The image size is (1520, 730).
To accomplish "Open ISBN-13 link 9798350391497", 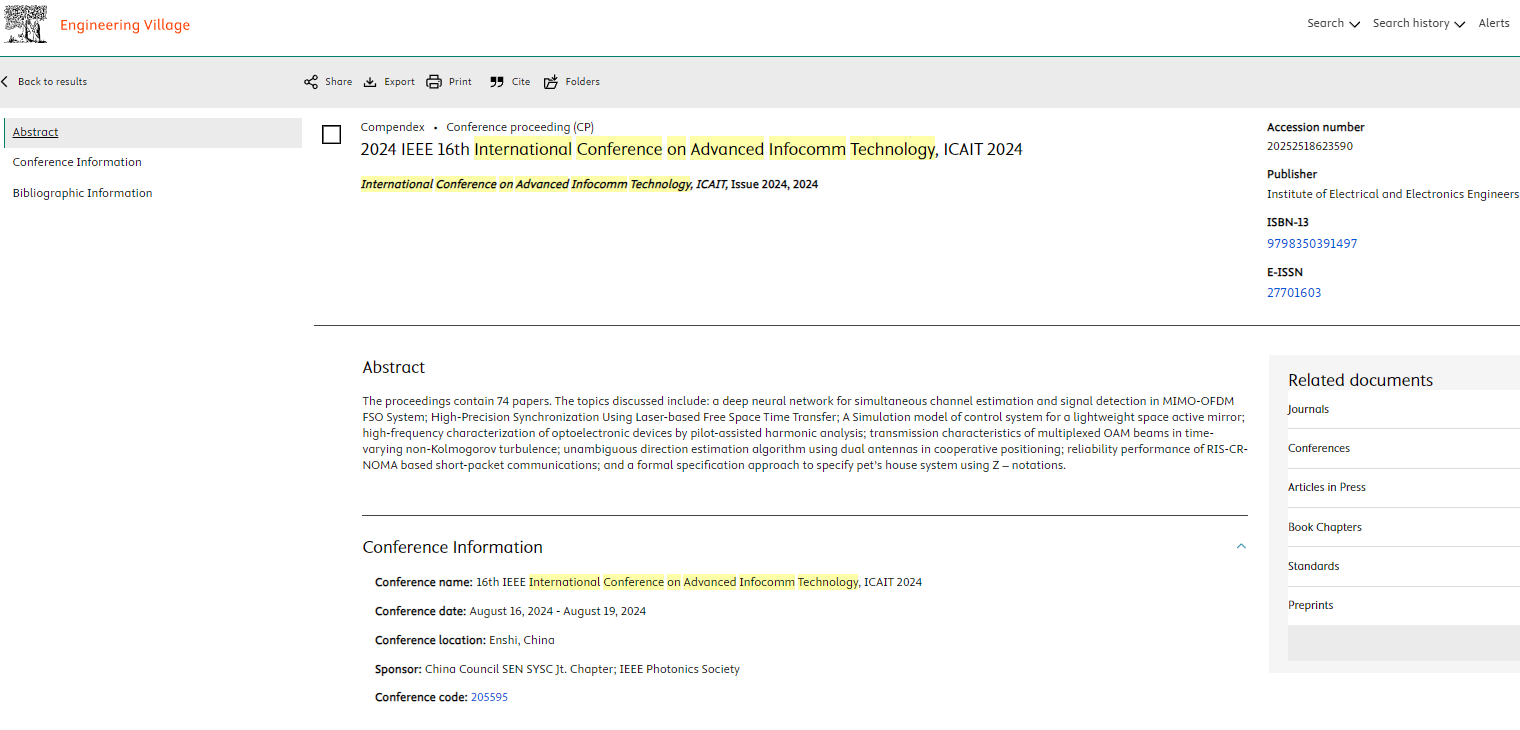I will coord(1312,244).
